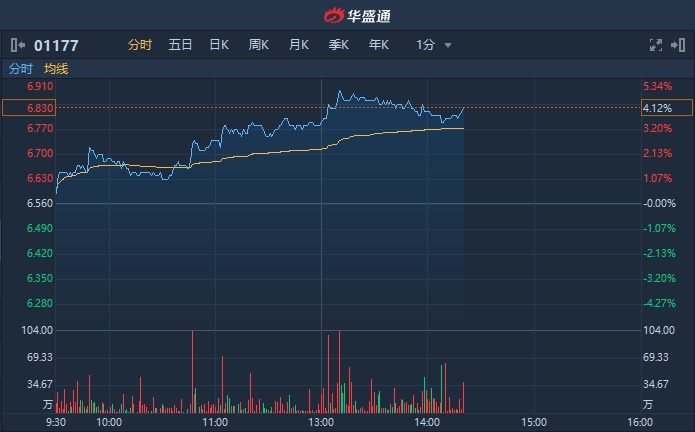This screenshot has height=432, width=695.
Task: Click the fullscreen expand icon
Action: 656,45
